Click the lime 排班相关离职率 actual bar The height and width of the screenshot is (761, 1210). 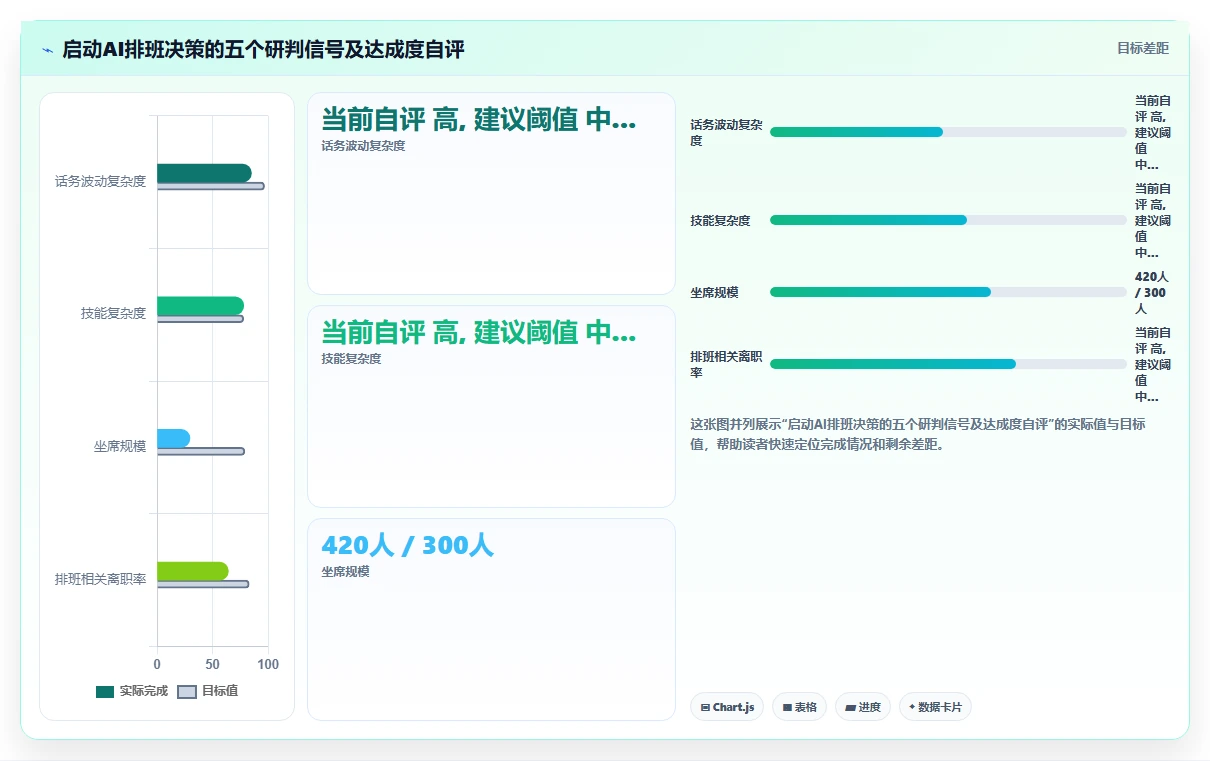[x=193, y=571]
